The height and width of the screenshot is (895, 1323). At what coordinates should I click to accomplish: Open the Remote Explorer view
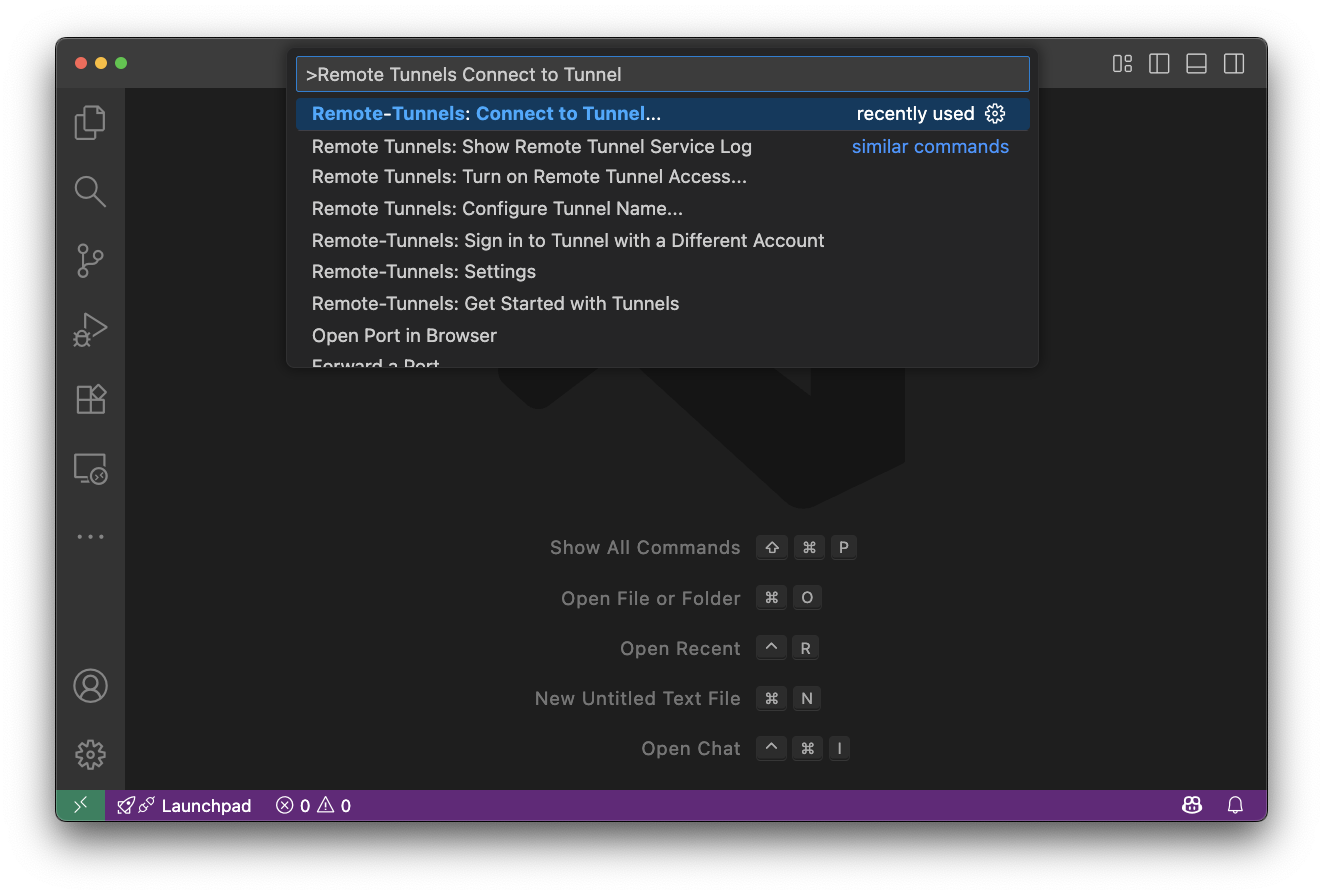(x=90, y=468)
